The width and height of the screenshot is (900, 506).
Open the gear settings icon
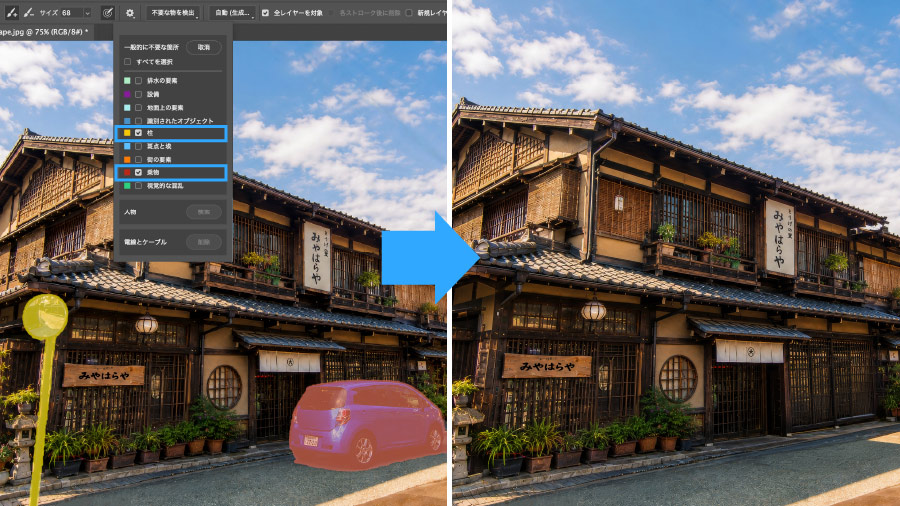[x=130, y=13]
